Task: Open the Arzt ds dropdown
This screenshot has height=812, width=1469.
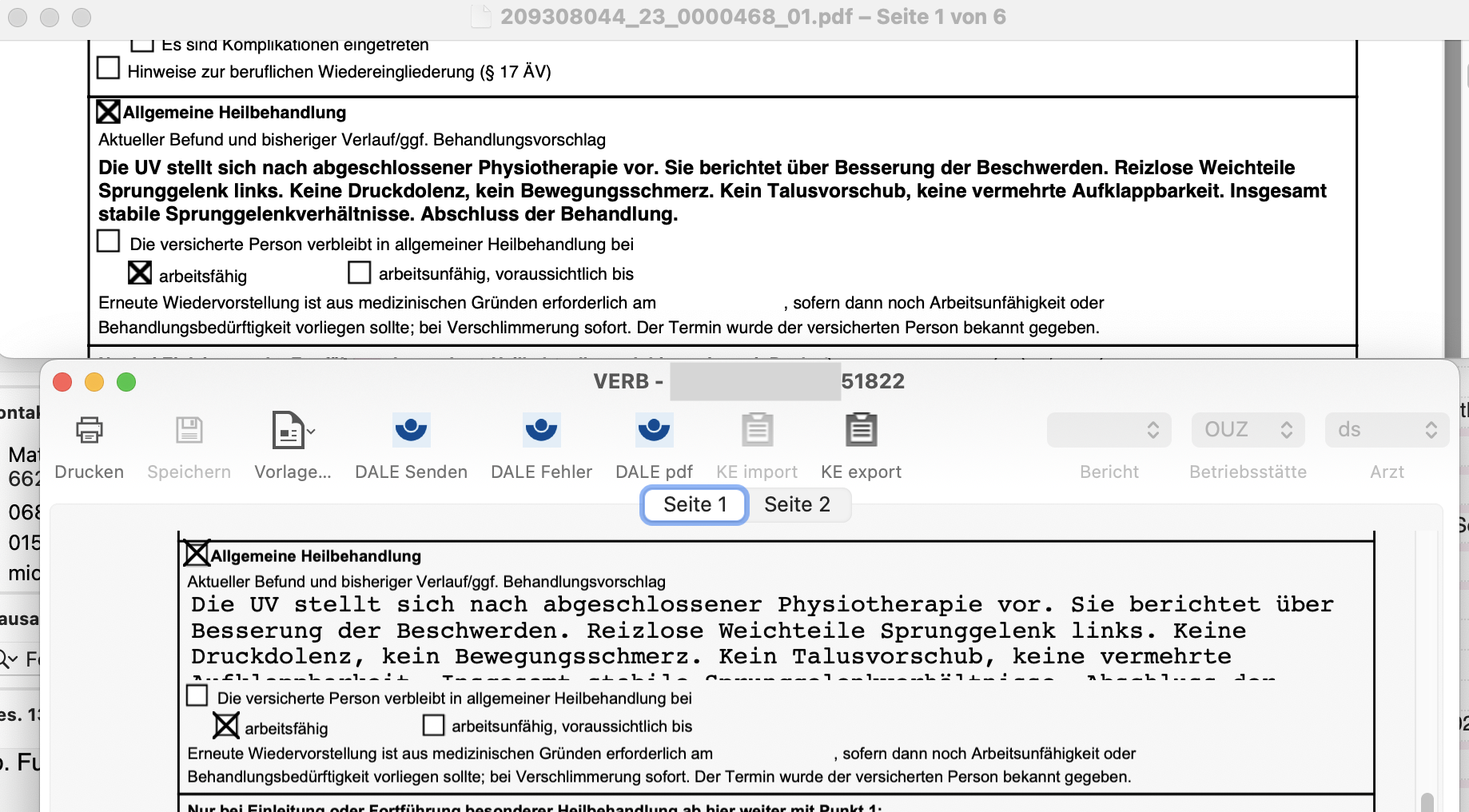Action: click(1387, 430)
